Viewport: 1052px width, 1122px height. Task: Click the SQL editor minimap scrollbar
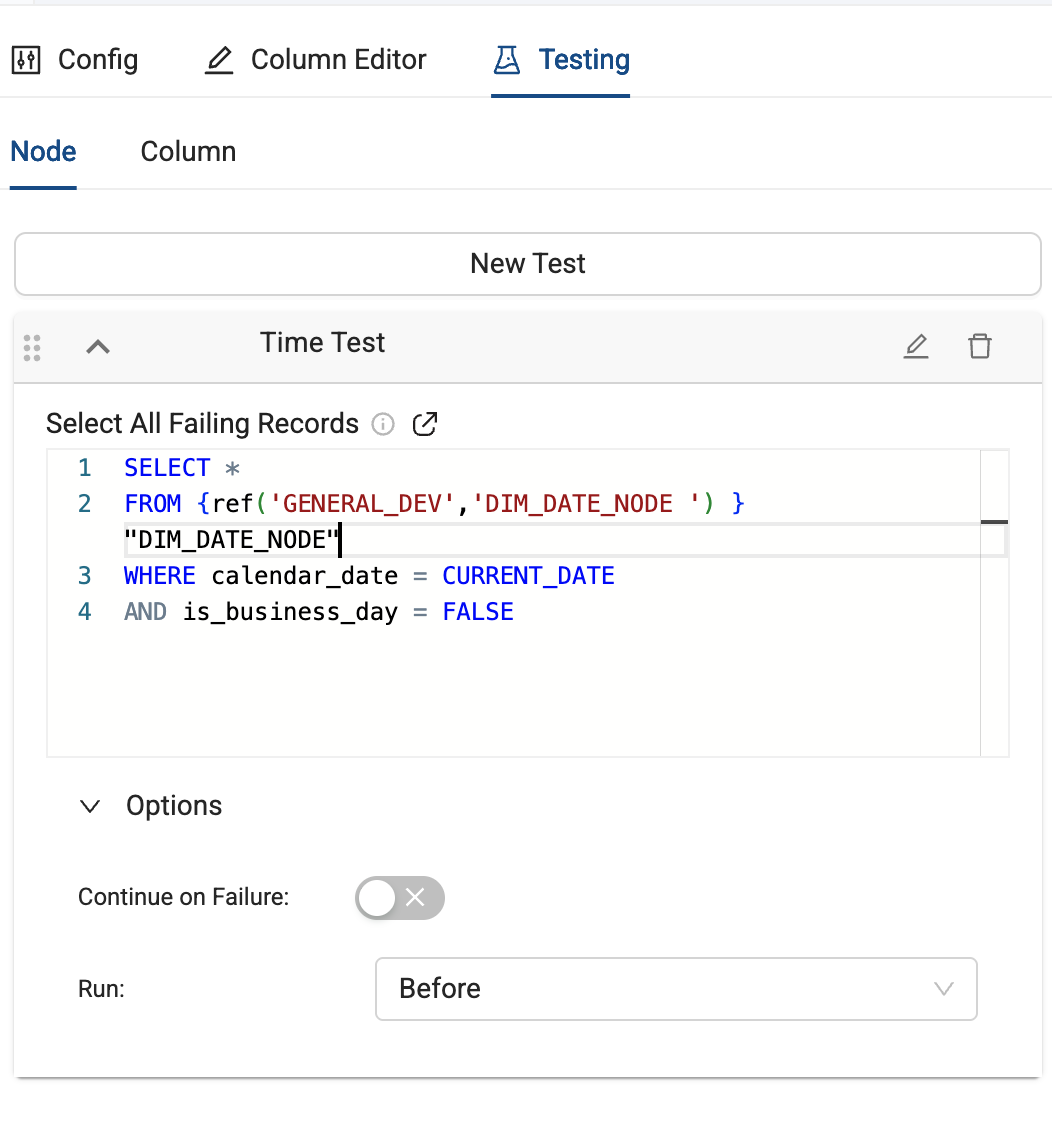point(994,603)
